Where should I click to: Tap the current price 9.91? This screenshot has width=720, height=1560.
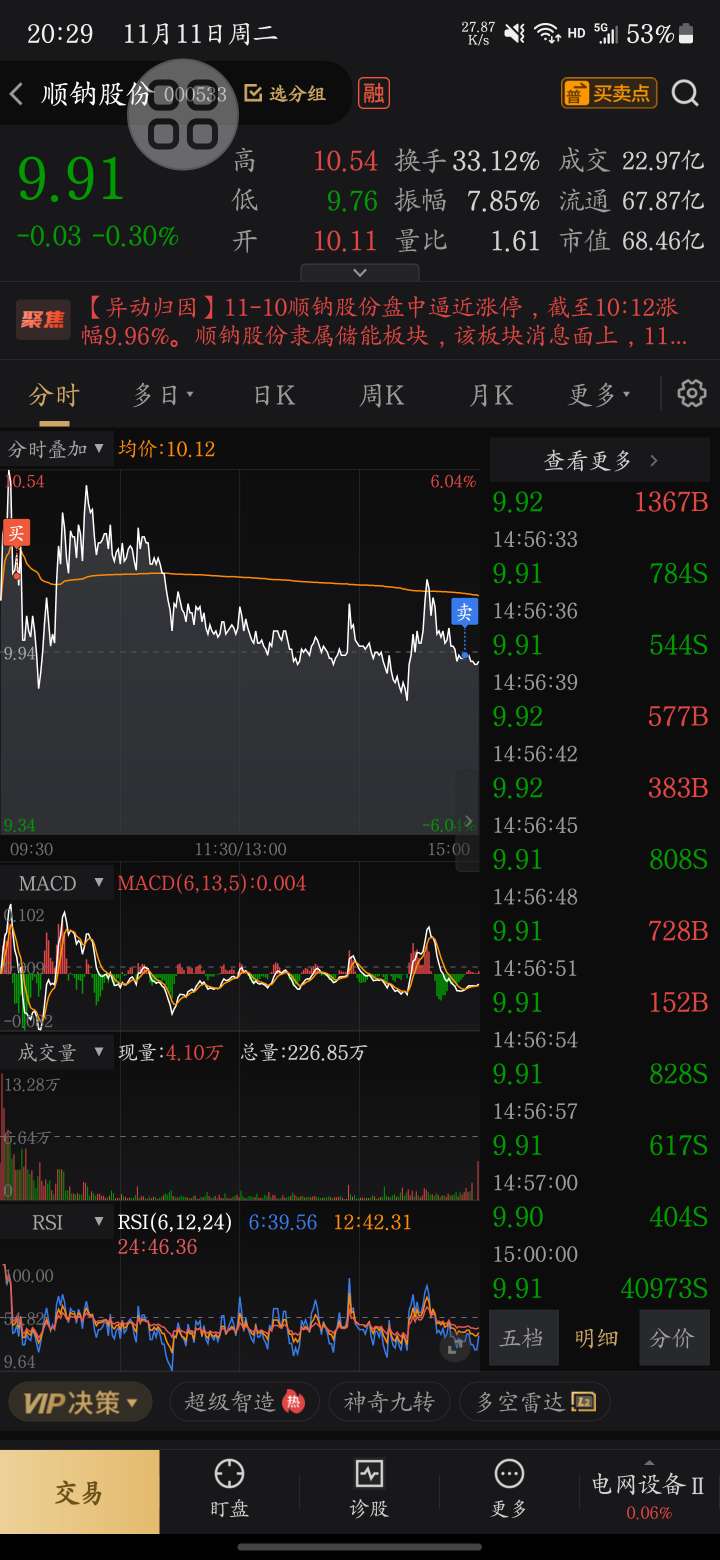click(x=71, y=179)
